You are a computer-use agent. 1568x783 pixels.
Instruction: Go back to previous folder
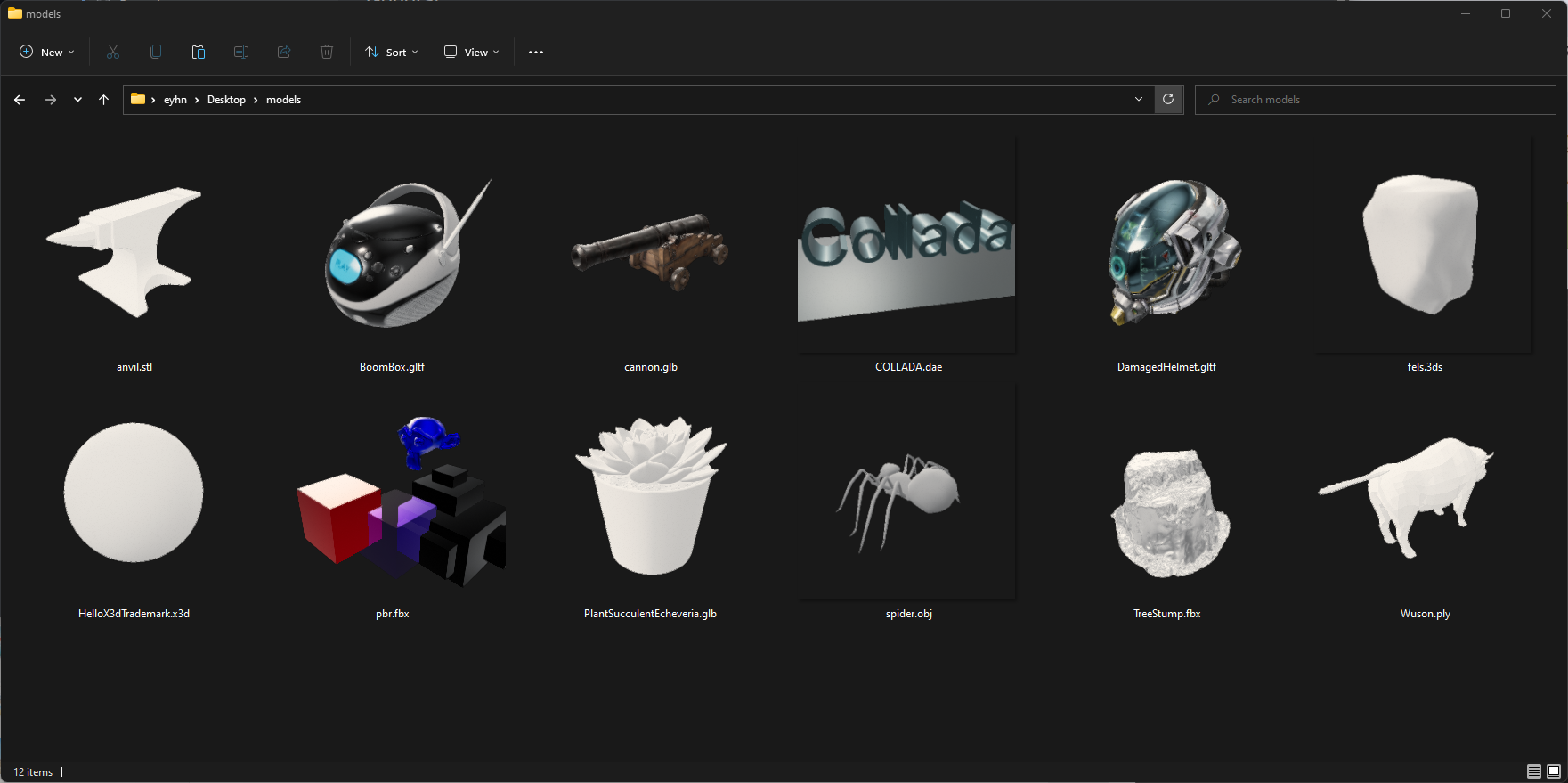tap(20, 100)
